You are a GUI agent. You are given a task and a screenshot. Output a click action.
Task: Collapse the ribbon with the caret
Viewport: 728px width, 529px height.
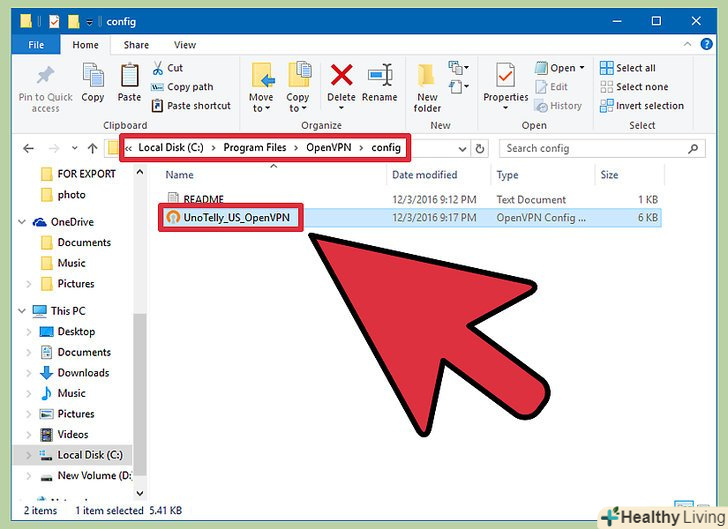click(x=687, y=44)
